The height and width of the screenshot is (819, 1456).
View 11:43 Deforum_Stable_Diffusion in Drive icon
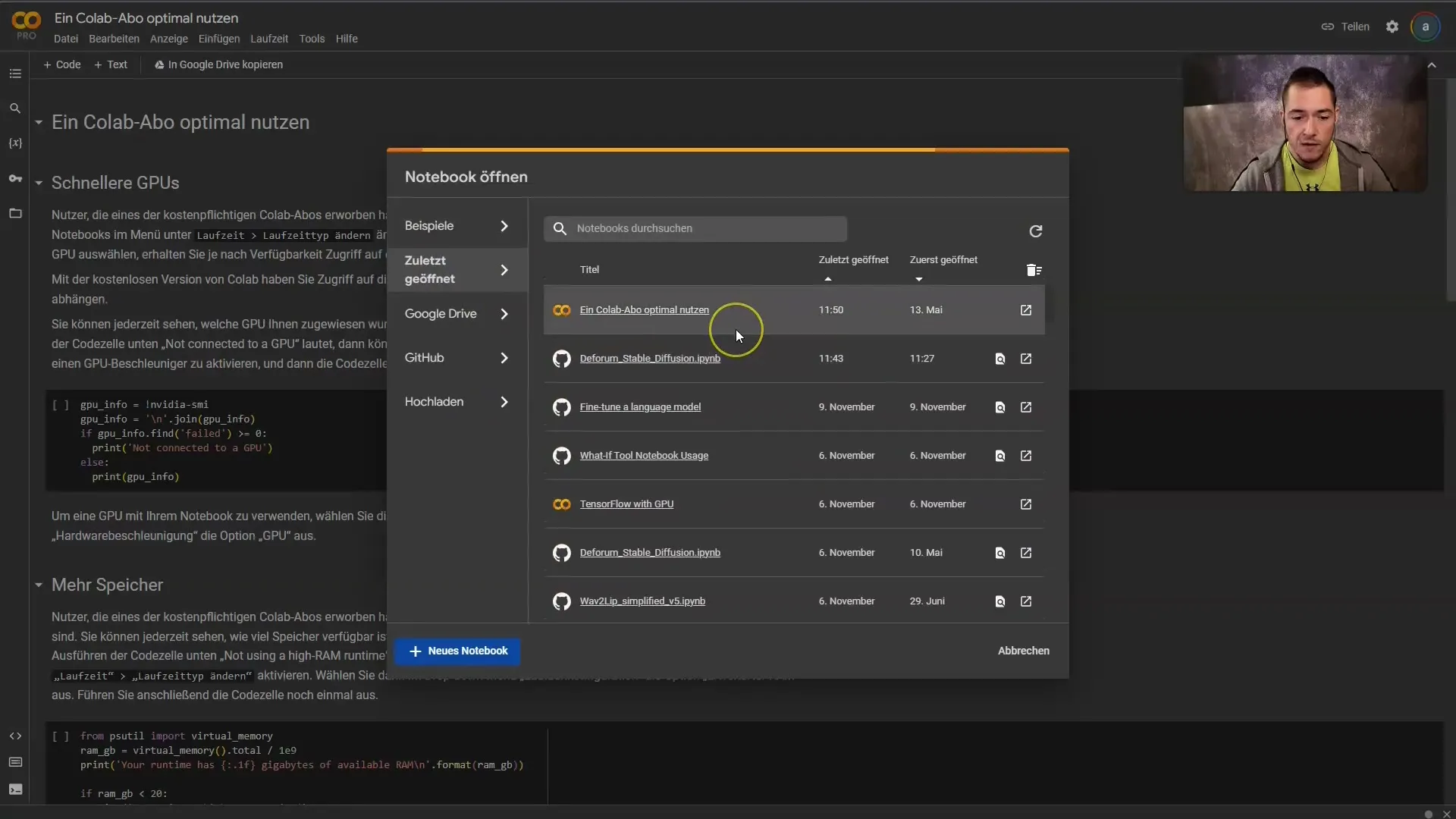[1000, 359]
